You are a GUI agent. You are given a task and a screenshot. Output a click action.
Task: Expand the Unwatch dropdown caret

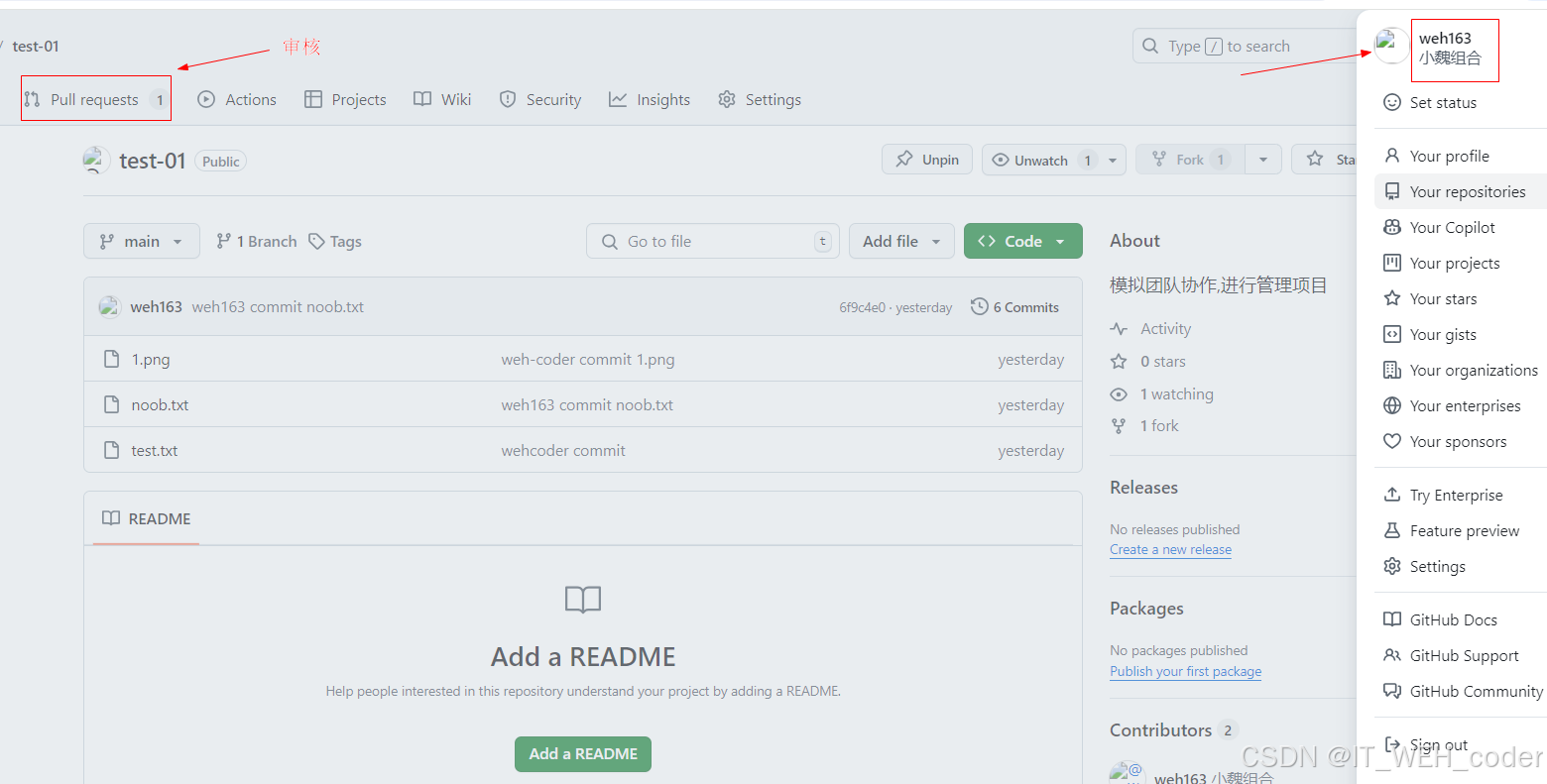click(1113, 160)
